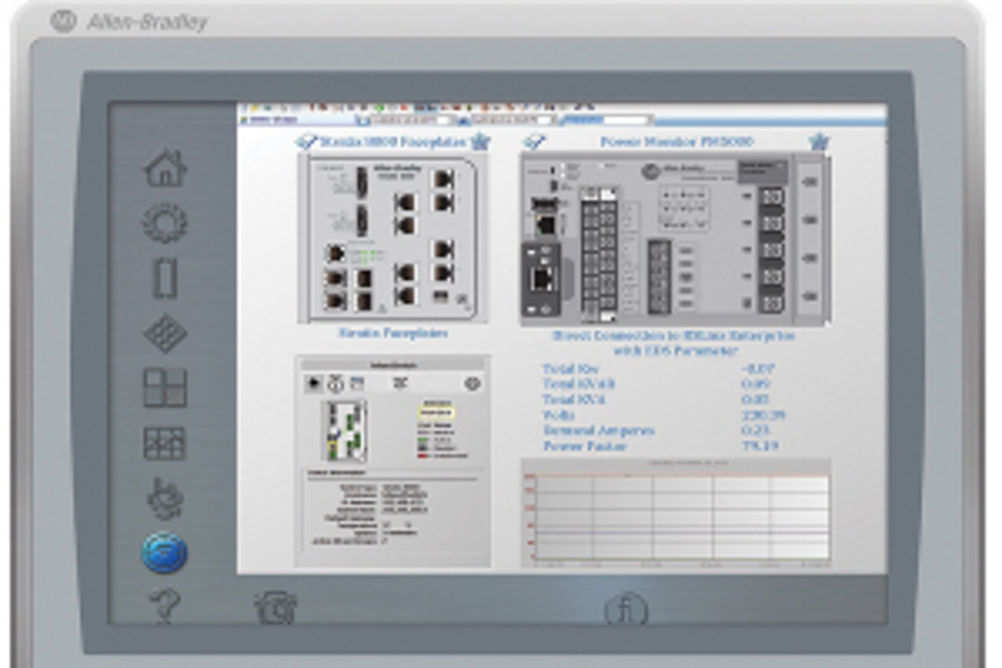
Task: Click icon left of Stratix 8000 Faceplates title
Action: [x=306, y=141]
